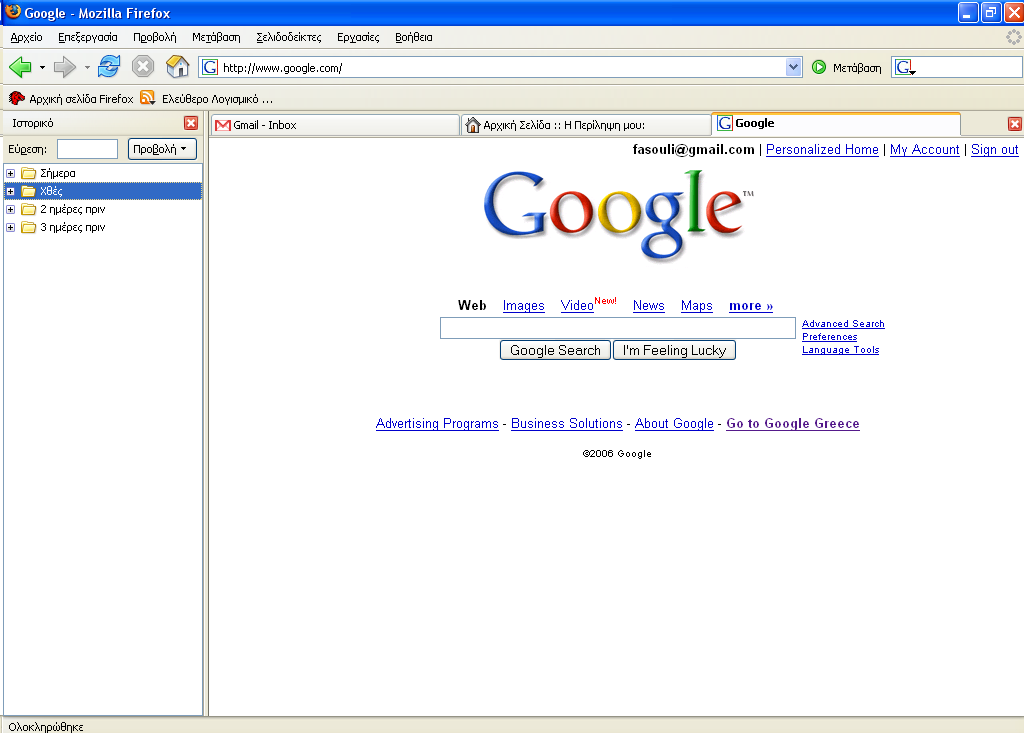Switch to the Gmail - Inbox tab

pyautogui.click(x=335, y=125)
